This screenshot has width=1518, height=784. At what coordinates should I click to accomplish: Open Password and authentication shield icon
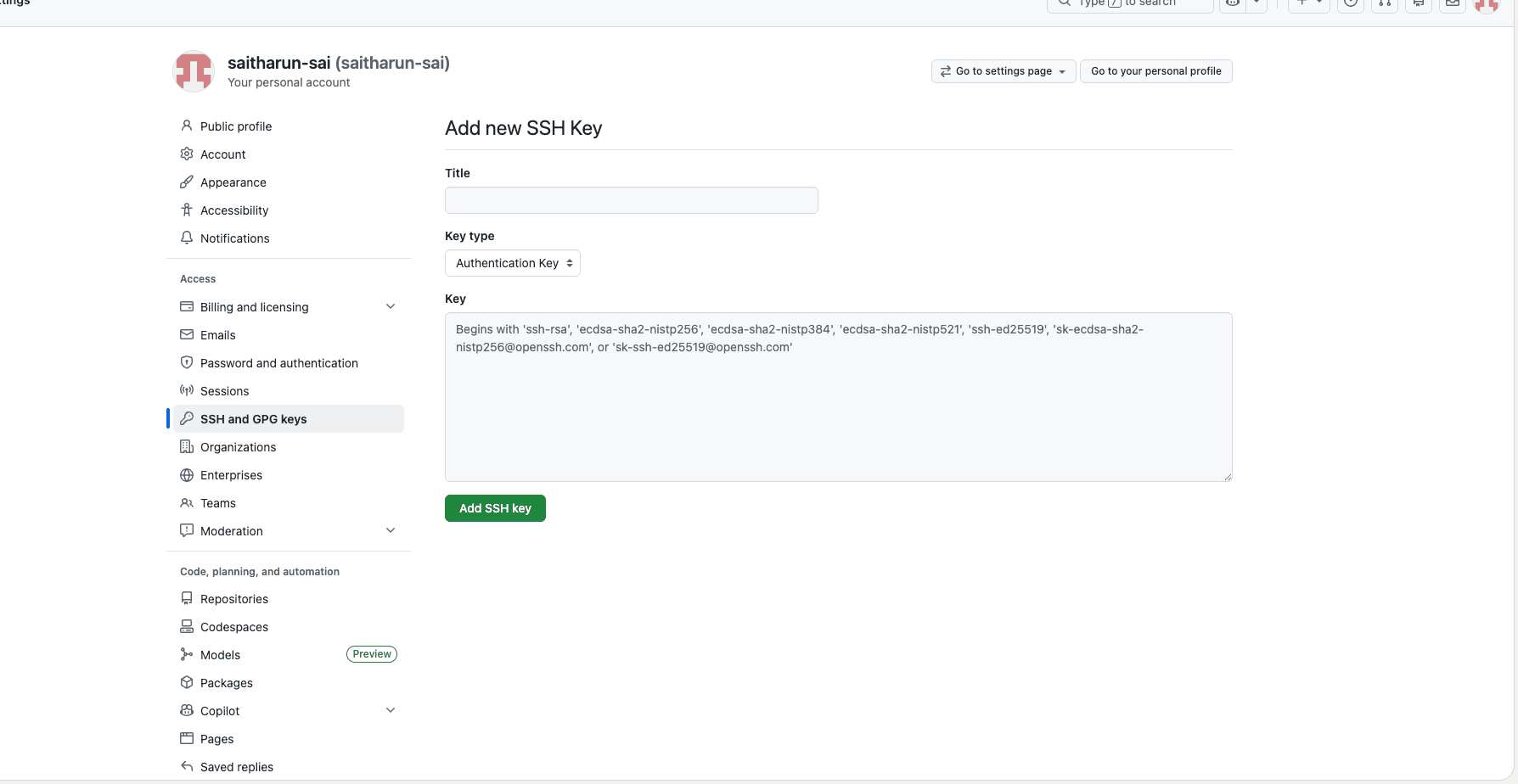[x=187, y=363]
